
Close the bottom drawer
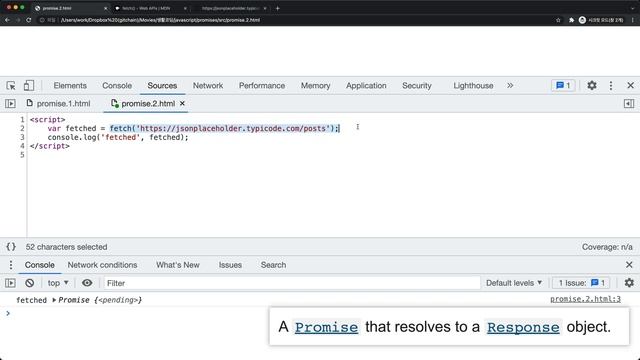coord(629,265)
